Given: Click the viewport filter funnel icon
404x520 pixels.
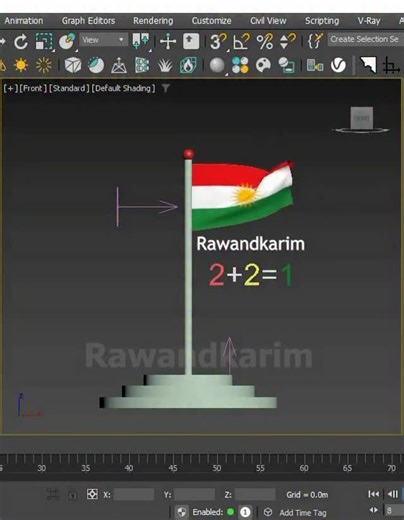Looking at the screenshot, I should click(166, 88).
